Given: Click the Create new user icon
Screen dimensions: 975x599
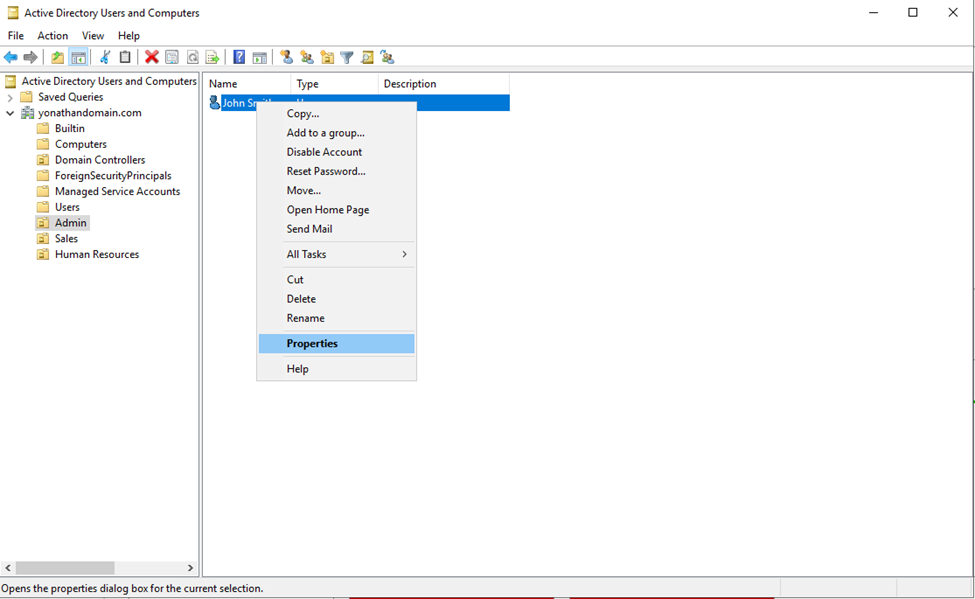Looking at the screenshot, I should click(287, 57).
